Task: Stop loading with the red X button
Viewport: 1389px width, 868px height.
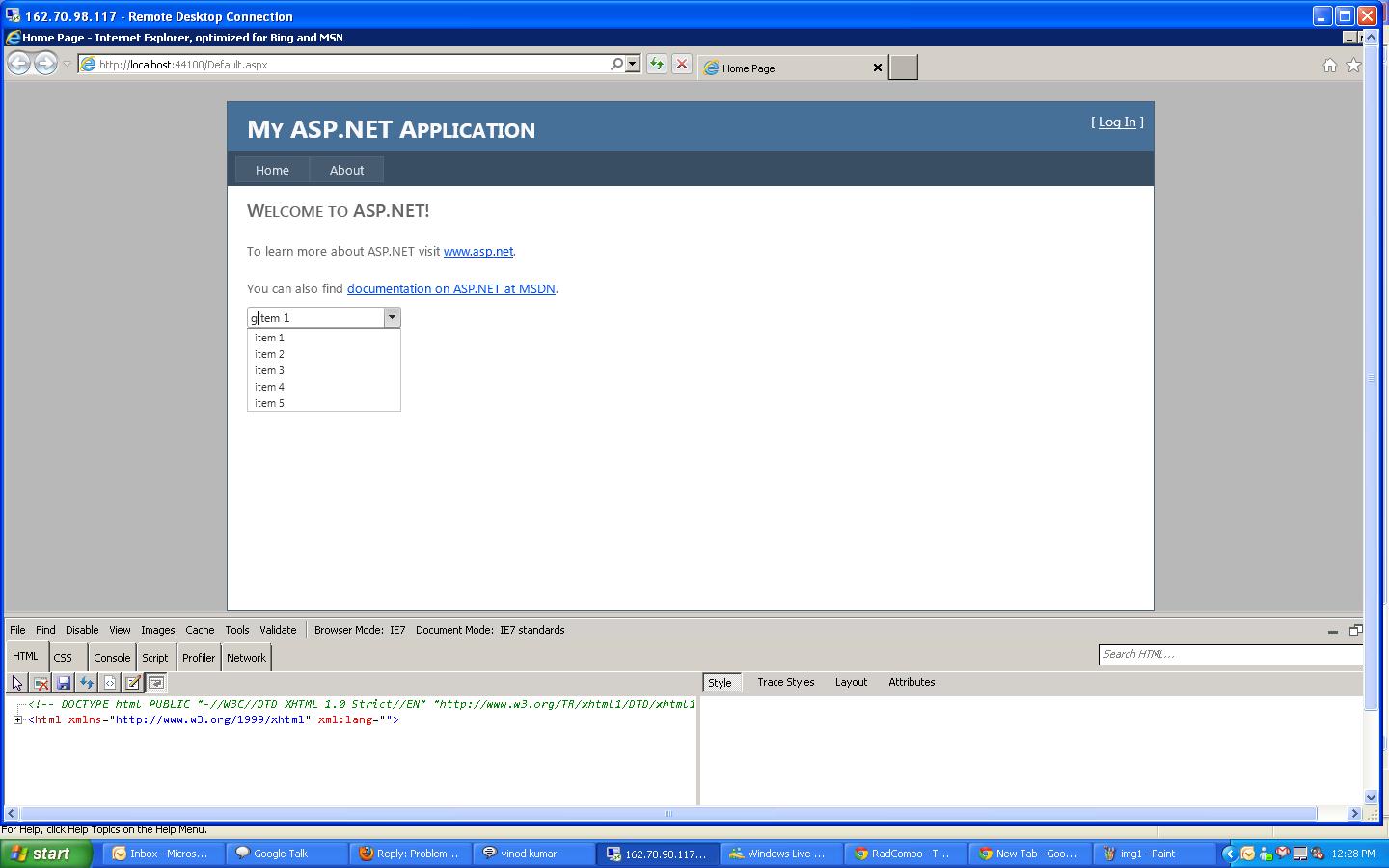Action: click(x=682, y=65)
